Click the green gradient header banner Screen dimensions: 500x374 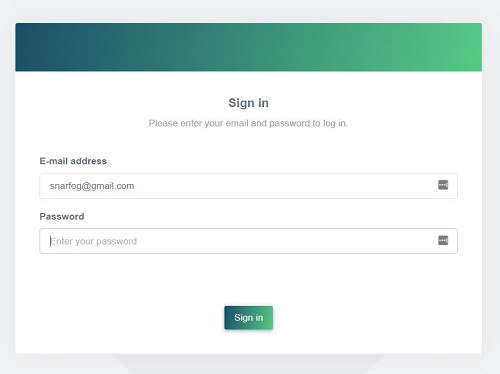coord(248,47)
